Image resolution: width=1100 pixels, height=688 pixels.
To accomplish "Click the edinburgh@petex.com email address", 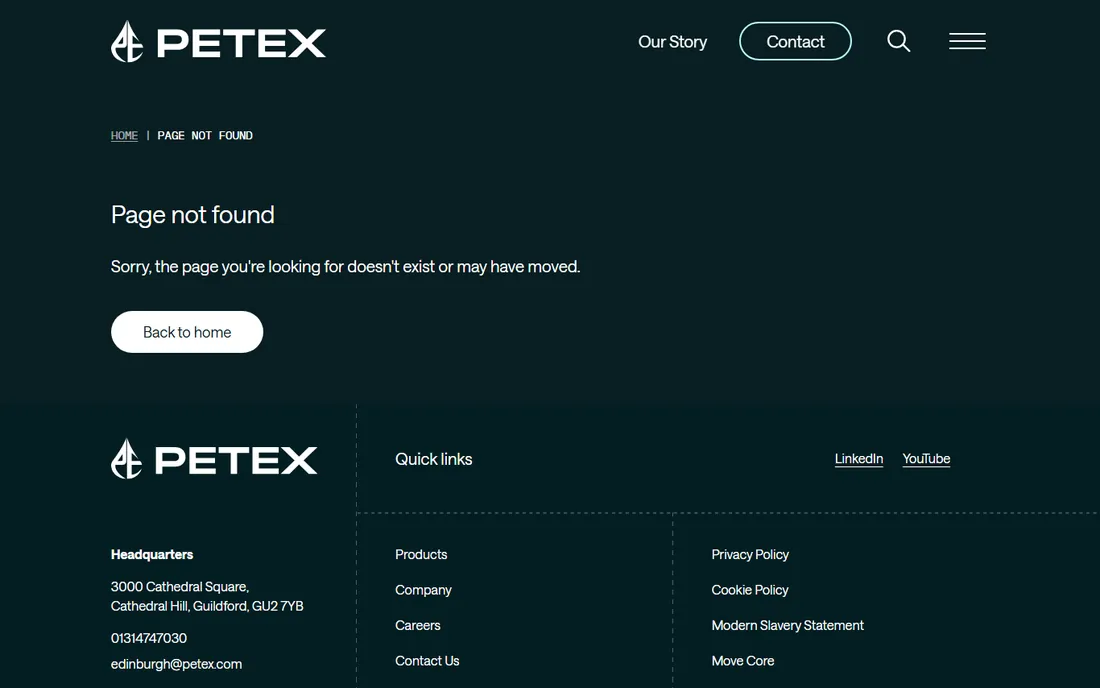I will [176, 663].
